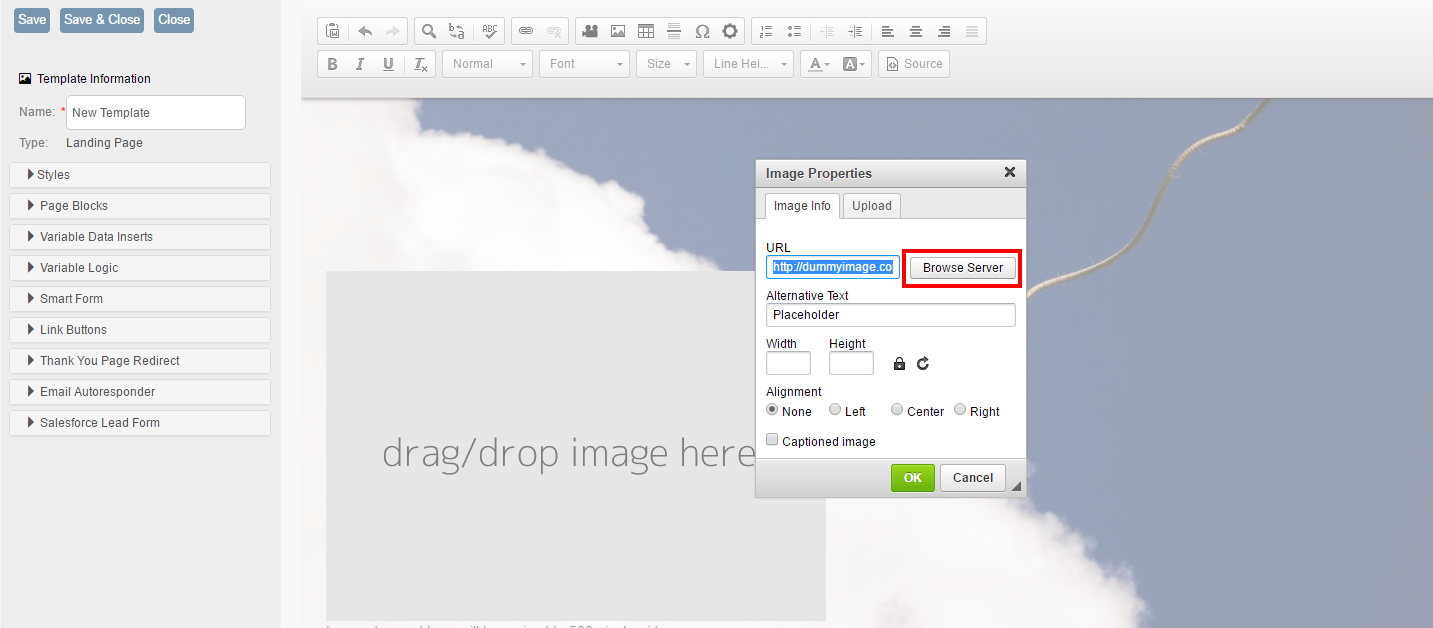Insert a link with chain icon
Image resolution: width=1433 pixels, height=628 pixels.
pos(526,31)
